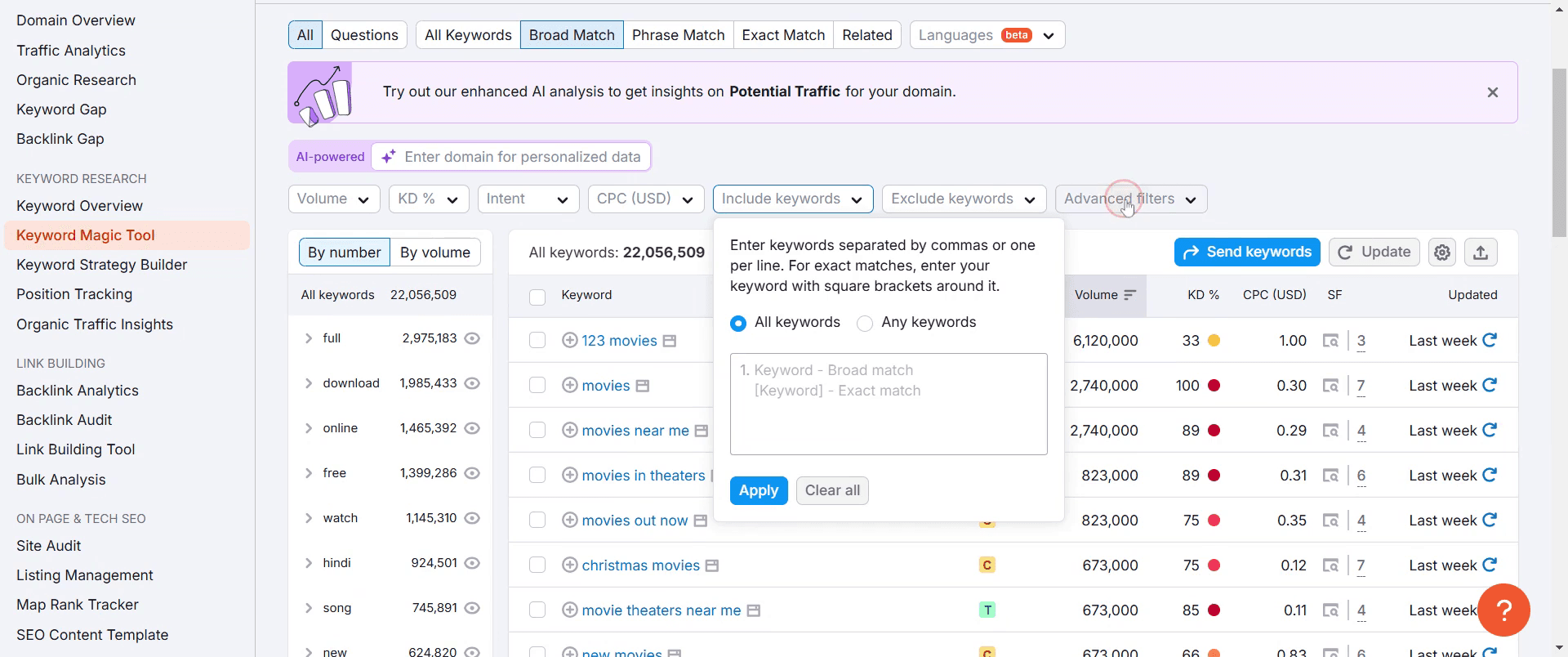
Task: Open SERP features icon beside 'movies'
Action: tap(643, 386)
